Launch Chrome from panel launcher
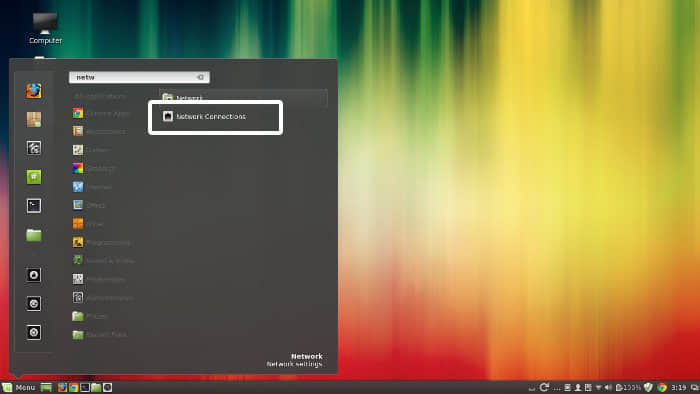Viewport: 700px width, 394px height. click(x=73, y=387)
